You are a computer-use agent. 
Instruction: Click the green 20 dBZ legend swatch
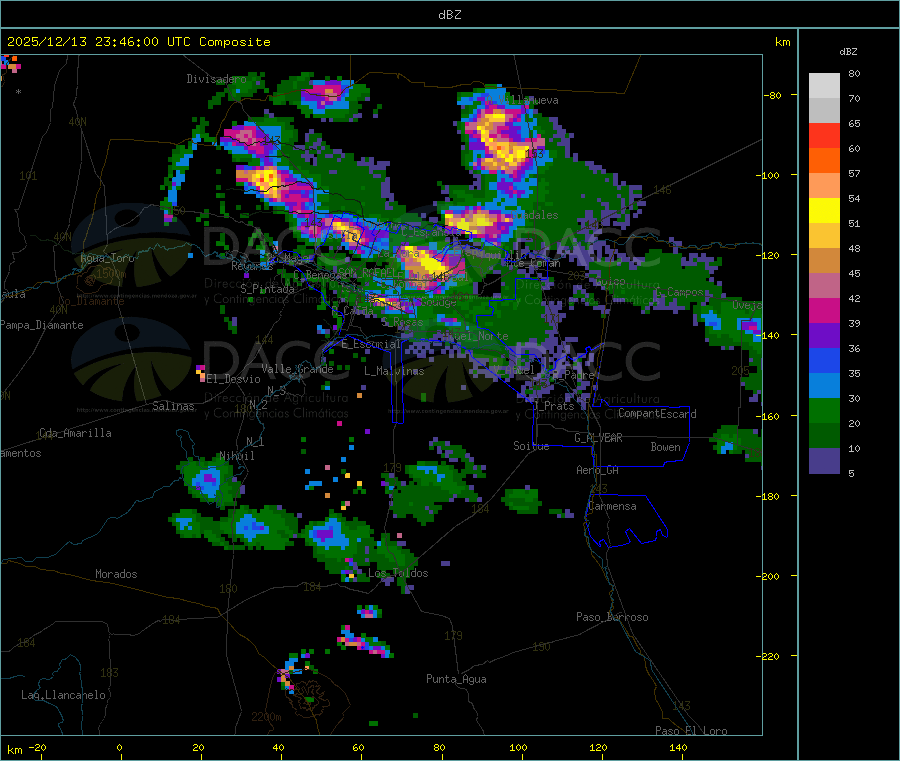coord(824,410)
